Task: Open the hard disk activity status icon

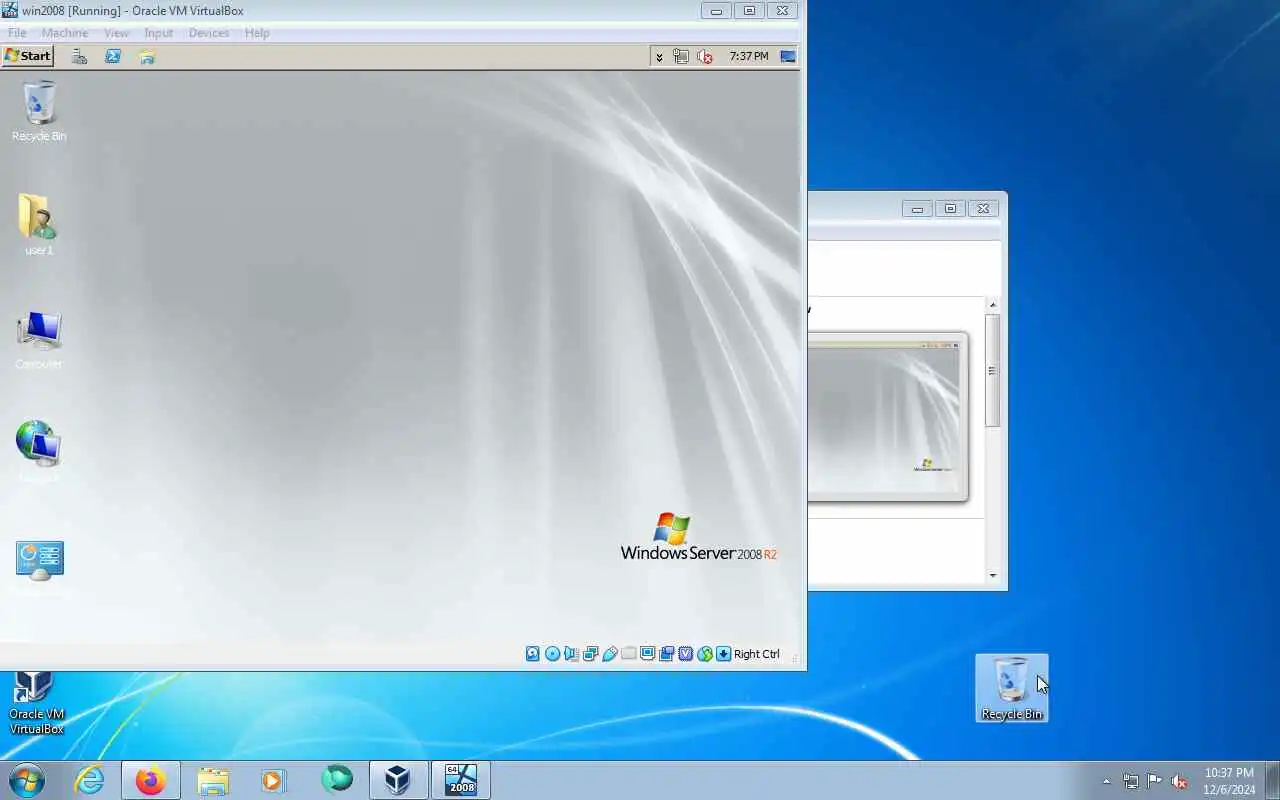Action: point(533,654)
